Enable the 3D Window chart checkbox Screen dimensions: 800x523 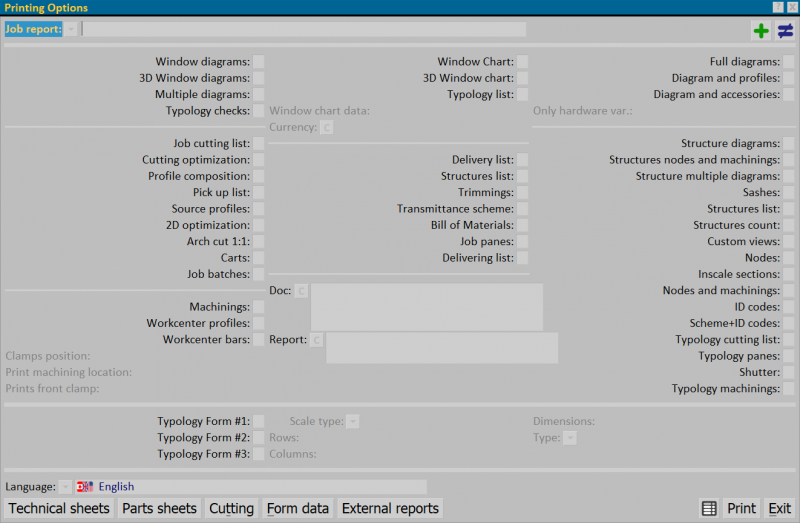tap(522, 78)
